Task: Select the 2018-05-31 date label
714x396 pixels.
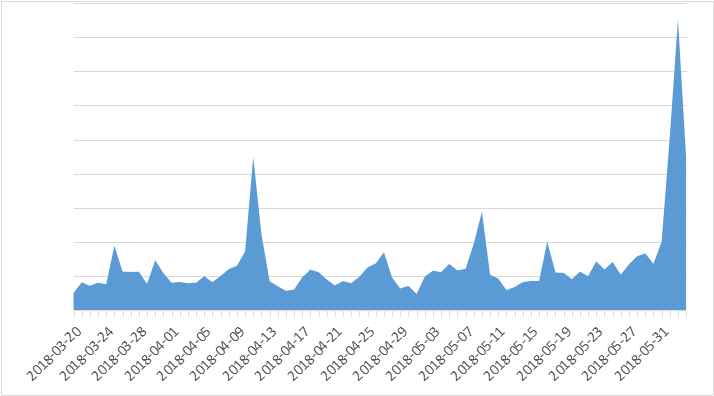Action: click(x=643, y=354)
